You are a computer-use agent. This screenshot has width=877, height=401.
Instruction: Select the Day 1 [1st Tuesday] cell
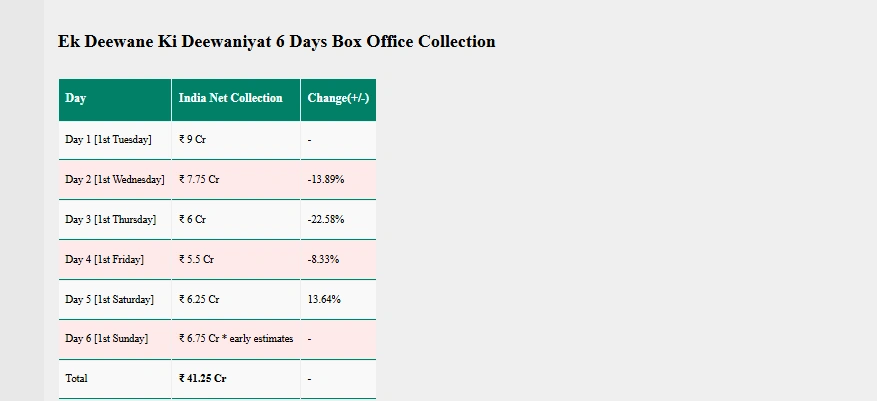pyautogui.click(x=109, y=140)
